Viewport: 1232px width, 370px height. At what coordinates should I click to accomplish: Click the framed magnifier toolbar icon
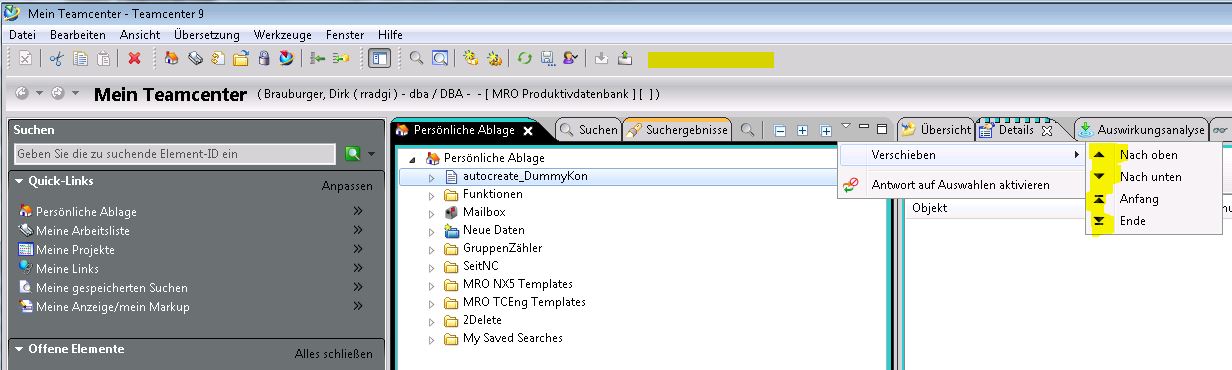pos(440,58)
